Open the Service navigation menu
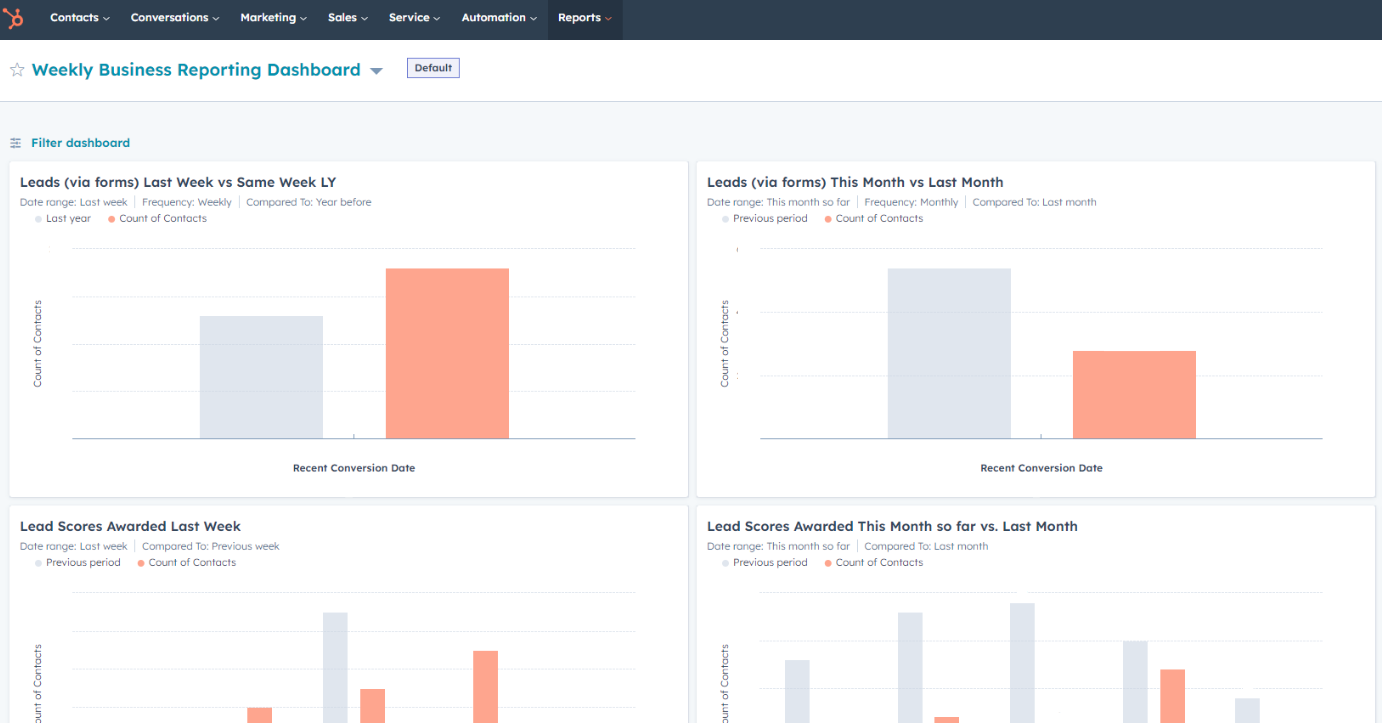Image resolution: width=1382 pixels, height=723 pixels. coord(415,18)
